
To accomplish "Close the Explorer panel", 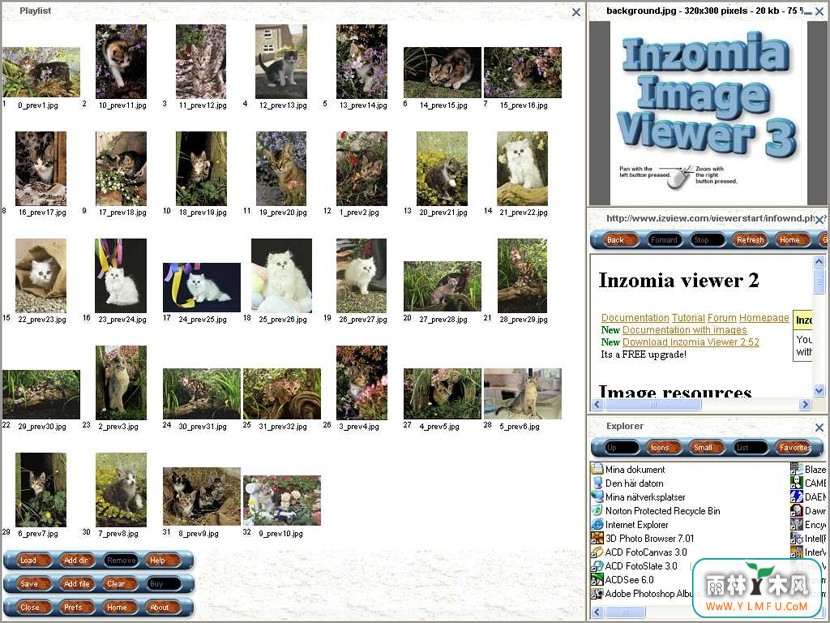I will [819, 427].
